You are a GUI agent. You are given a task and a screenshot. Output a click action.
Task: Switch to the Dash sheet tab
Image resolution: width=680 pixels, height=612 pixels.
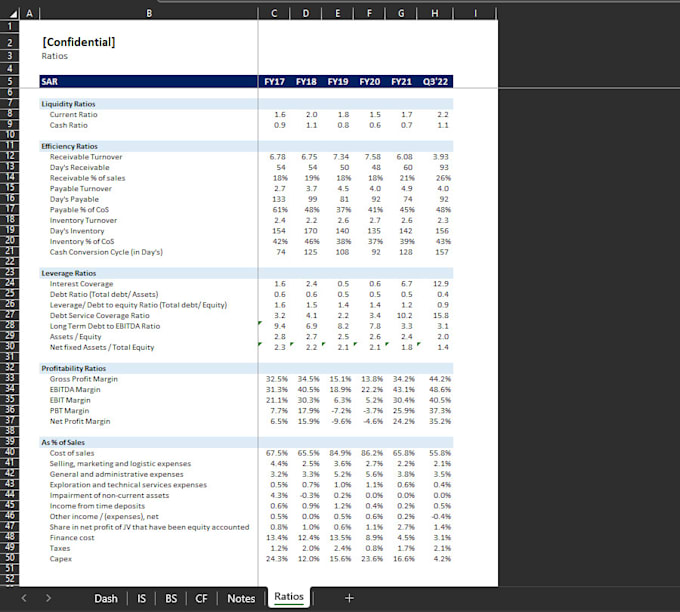[x=106, y=599]
